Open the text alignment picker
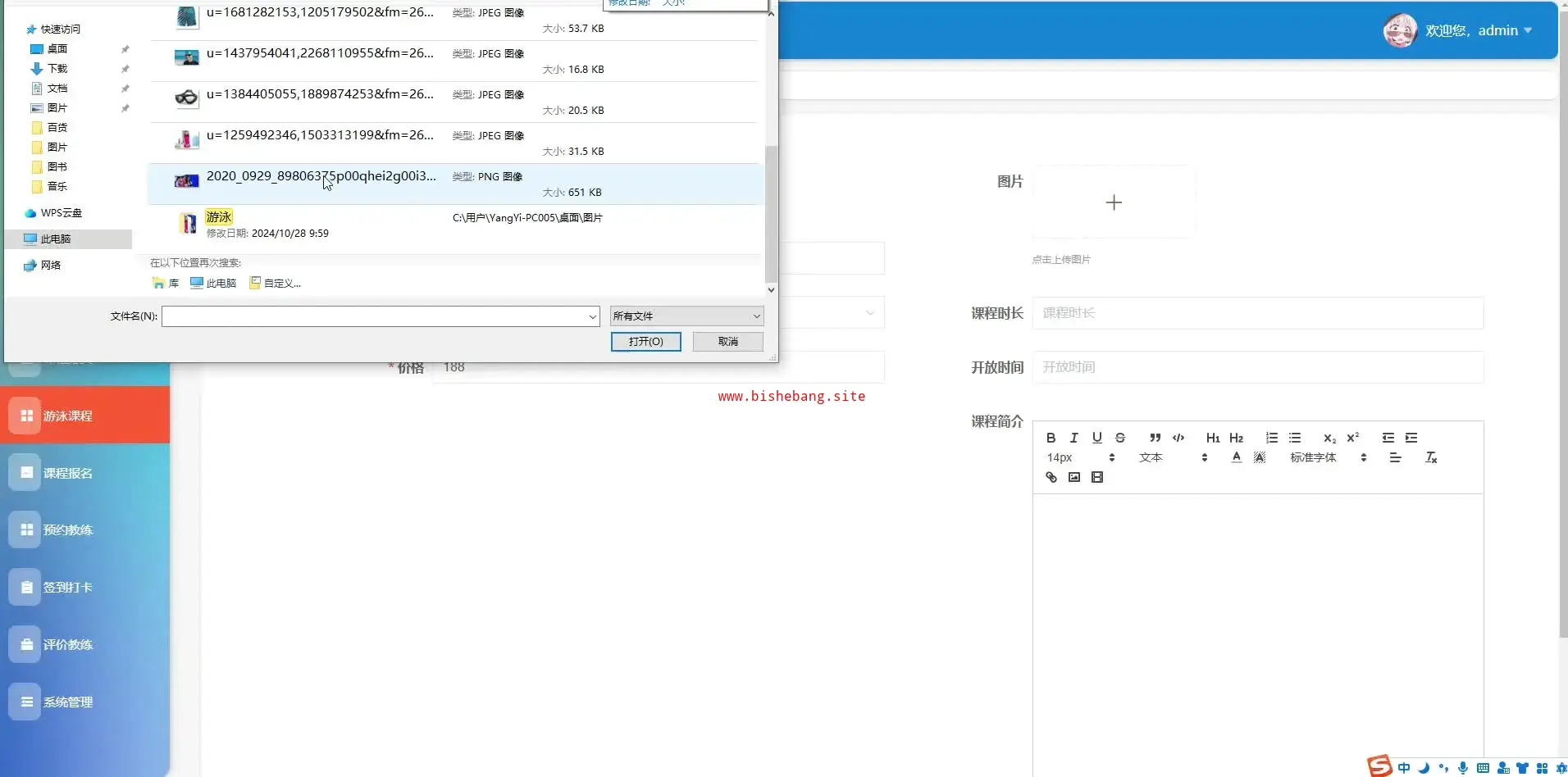The height and width of the screenshot is (777, 1568). pyautogui.click(x=1395, y=457)
